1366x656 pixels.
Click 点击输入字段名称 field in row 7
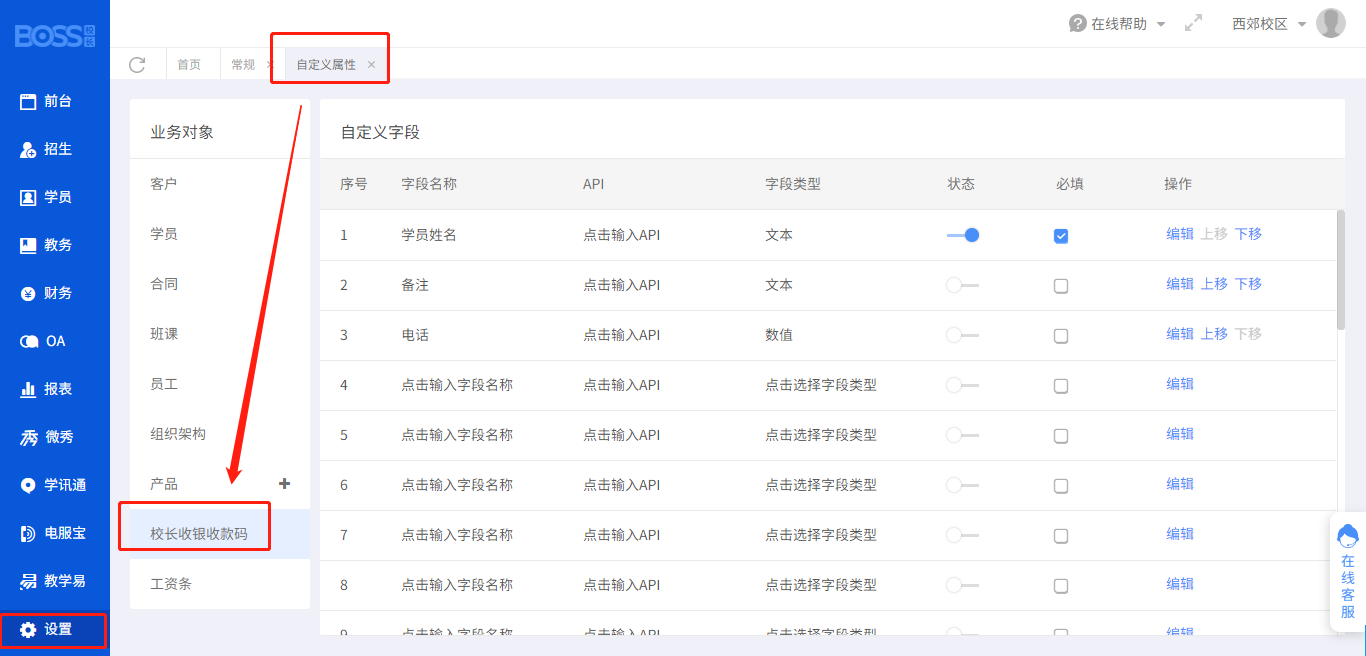[x=457, y=535]
